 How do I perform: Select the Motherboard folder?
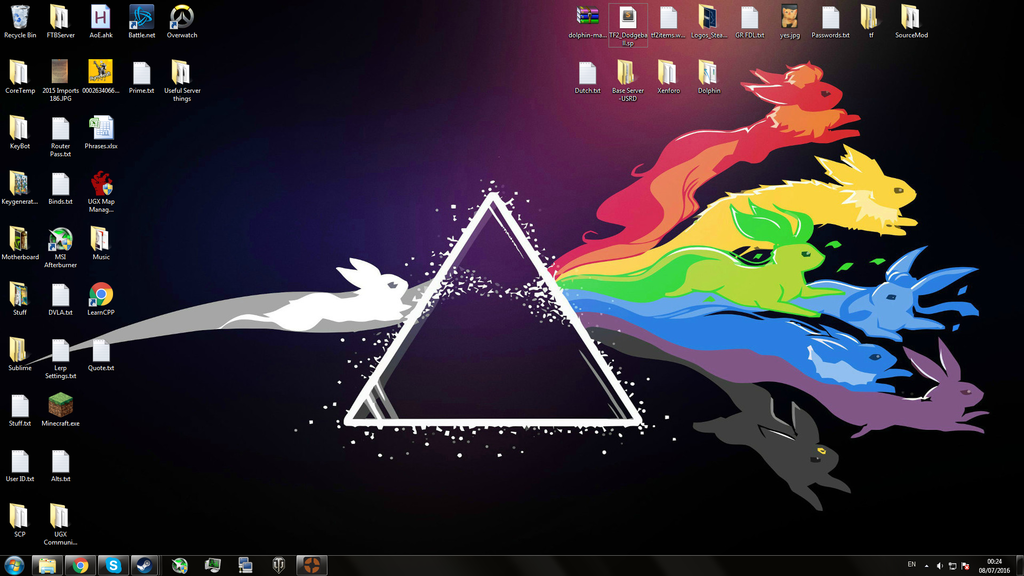click(20, 244)
